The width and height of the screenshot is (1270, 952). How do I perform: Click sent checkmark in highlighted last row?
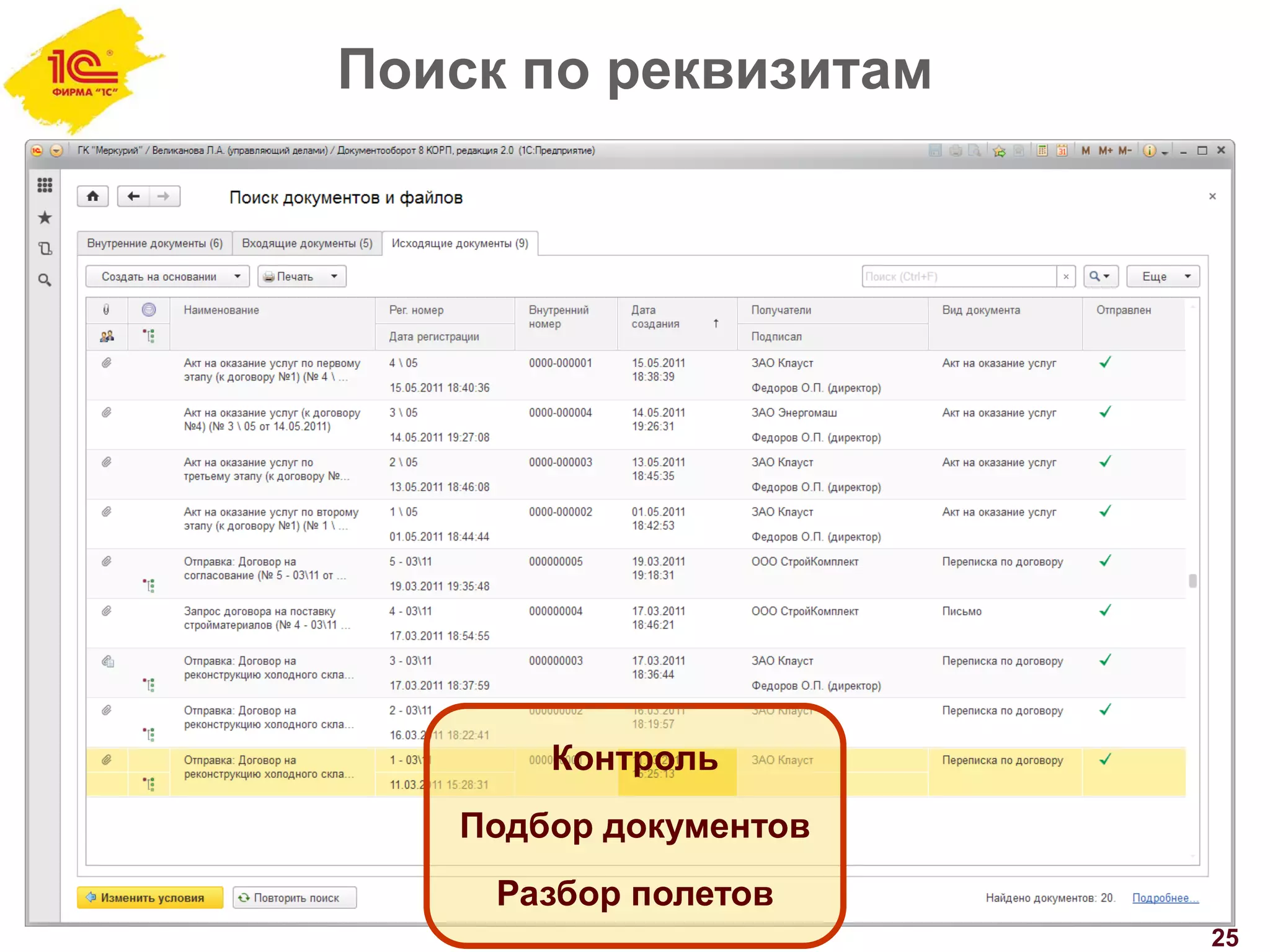tap(1105, 759)
